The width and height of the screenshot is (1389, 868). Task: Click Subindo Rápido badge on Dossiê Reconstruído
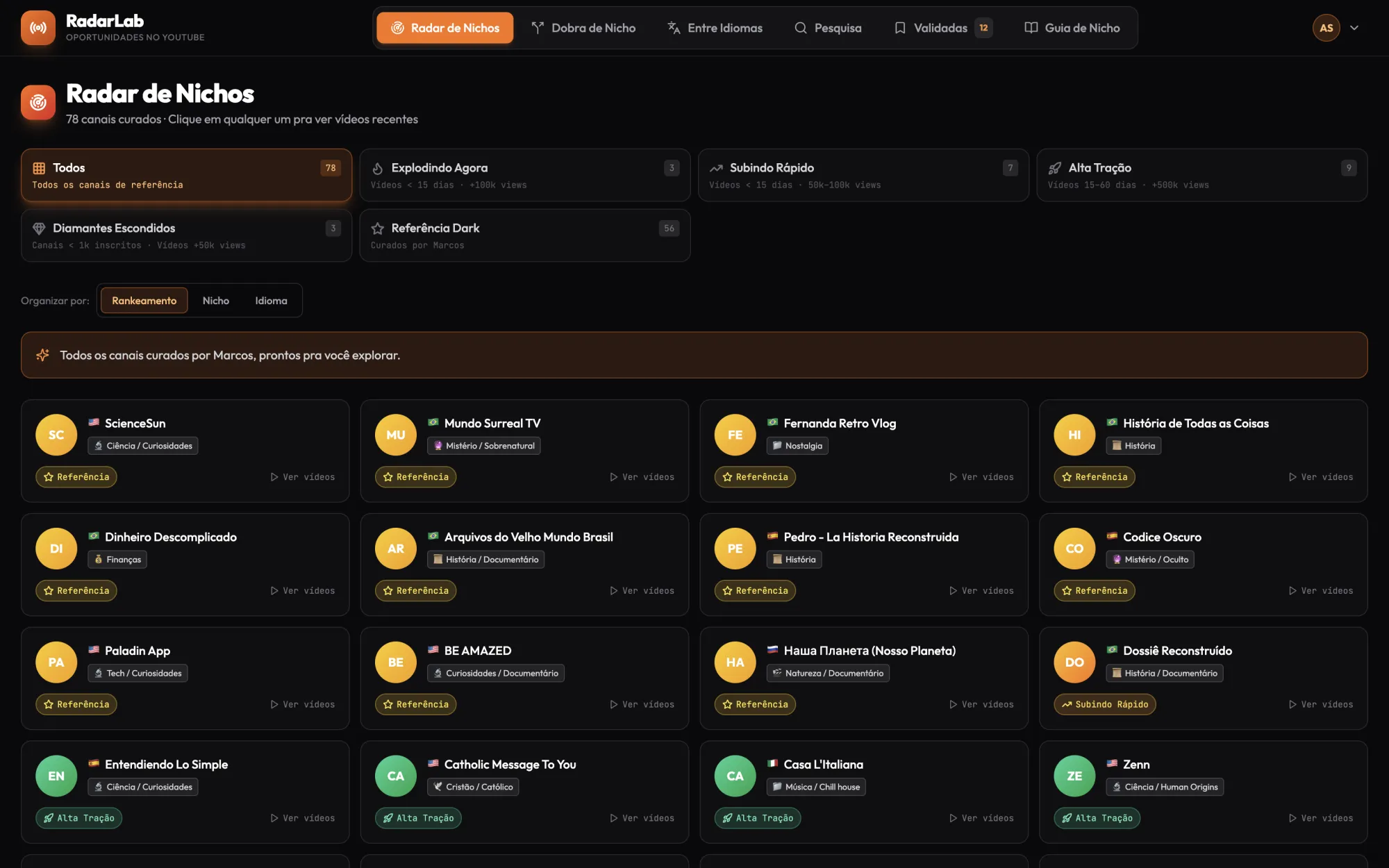[1105, 704]
